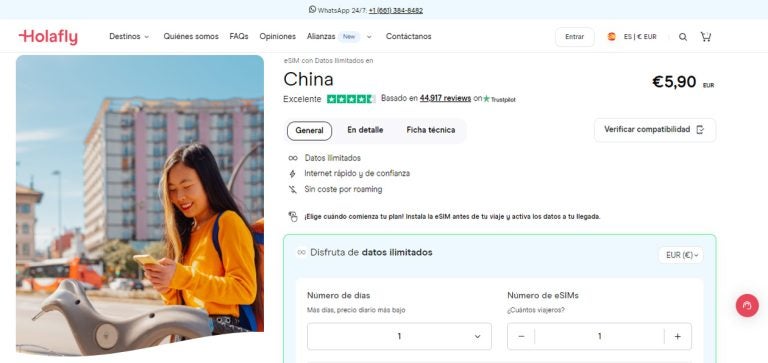Open Contáctanos page
The height and width of the screenshot is (363, 768).
pyautogui.click(x=408, y=37)
